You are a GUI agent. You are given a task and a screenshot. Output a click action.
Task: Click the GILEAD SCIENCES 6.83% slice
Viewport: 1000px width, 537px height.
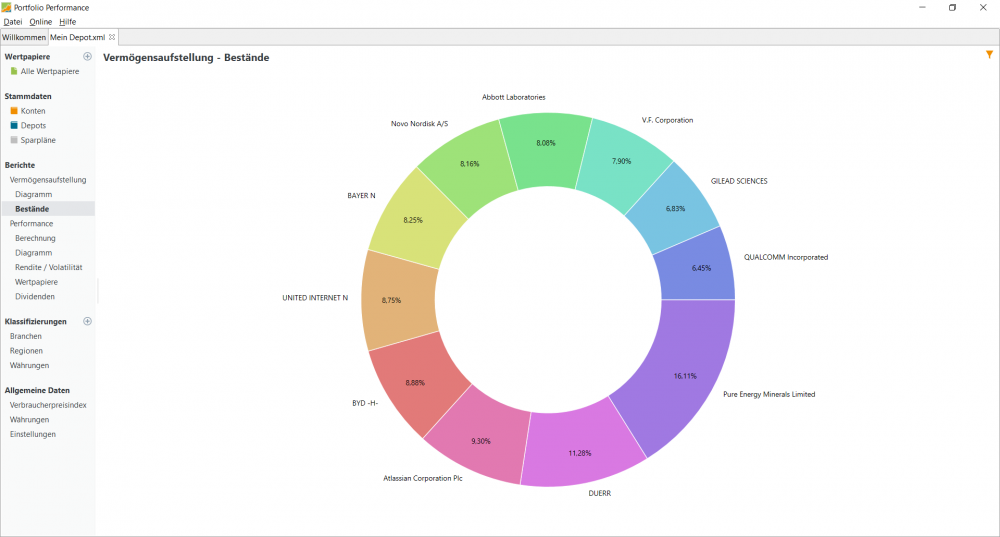pyautogui.click(x=676, y=210)
